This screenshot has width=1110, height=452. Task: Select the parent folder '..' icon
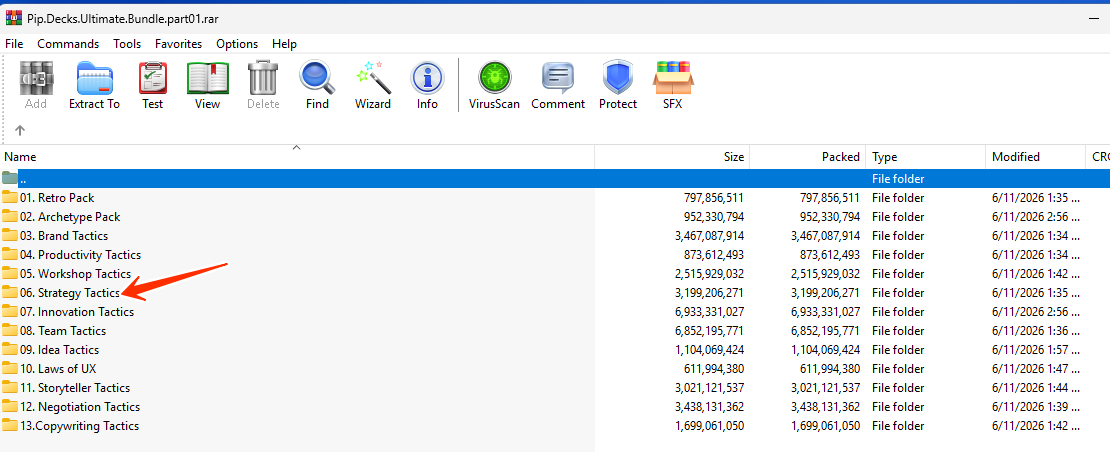pyautogui.click(x=9, y=178)
